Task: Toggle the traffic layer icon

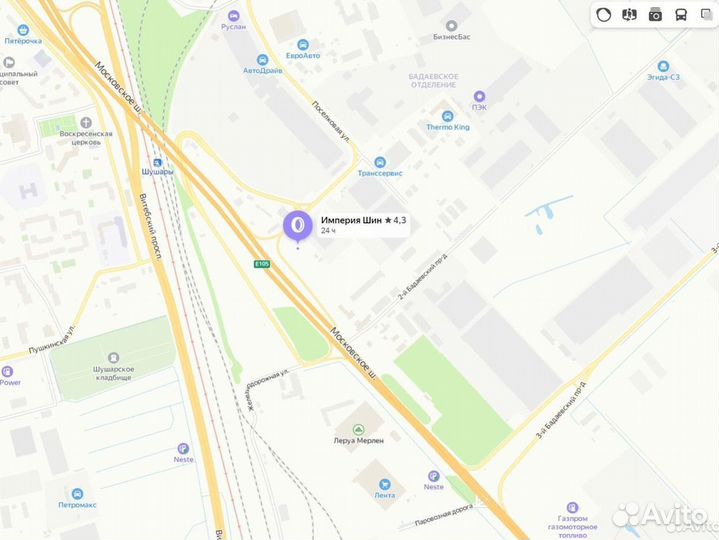Action: click(603, 15)
